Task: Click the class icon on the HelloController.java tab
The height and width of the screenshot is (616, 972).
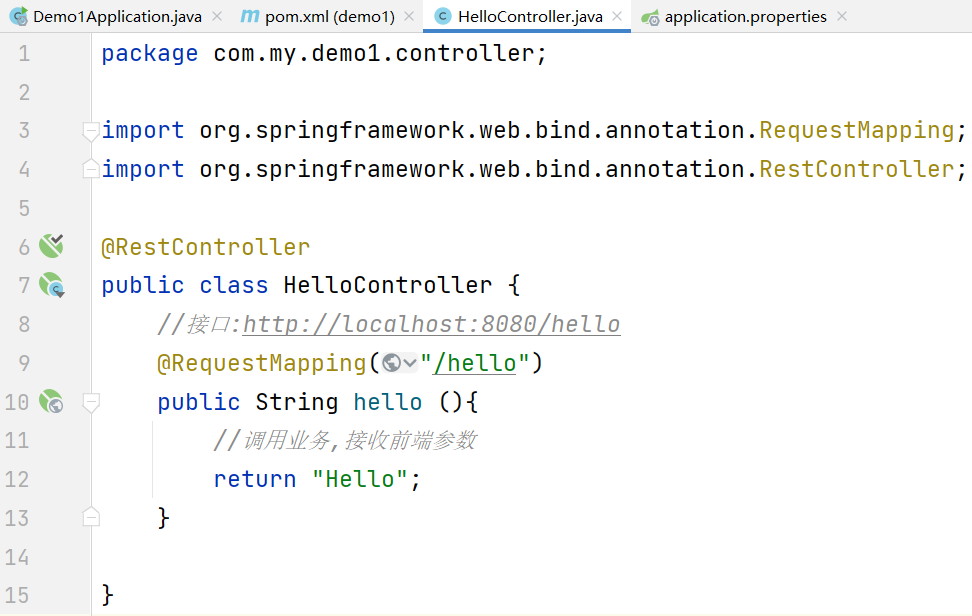Action: pos(443,17)
